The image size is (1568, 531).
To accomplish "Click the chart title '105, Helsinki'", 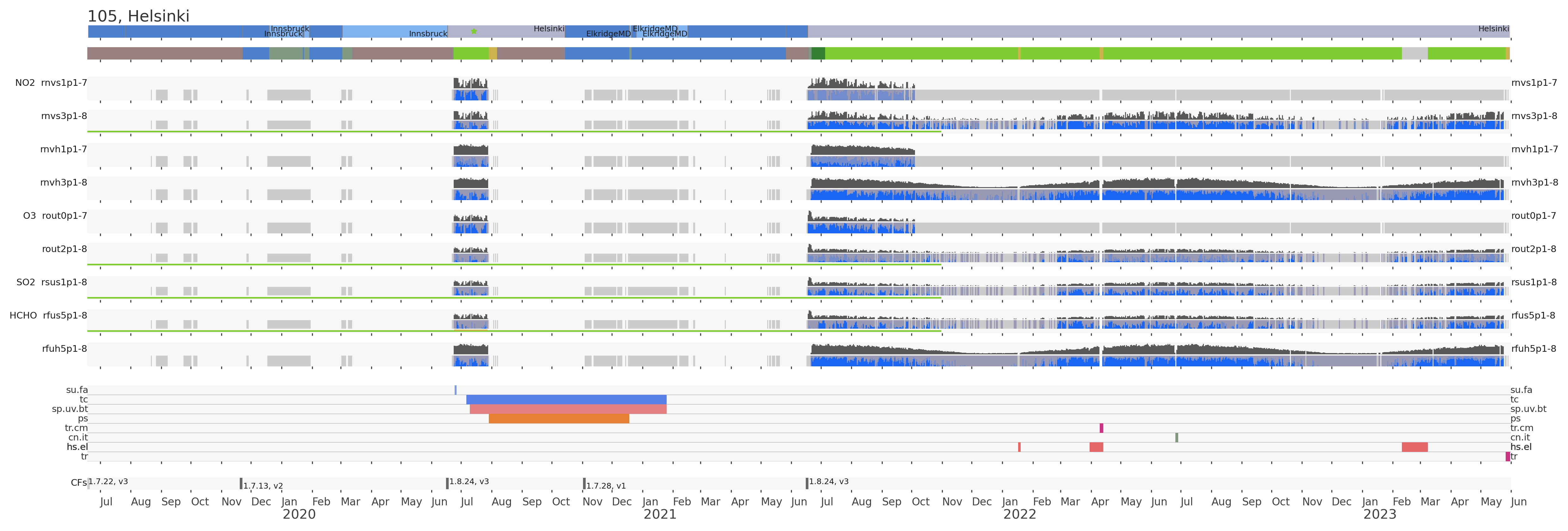I will pos(138,16).
